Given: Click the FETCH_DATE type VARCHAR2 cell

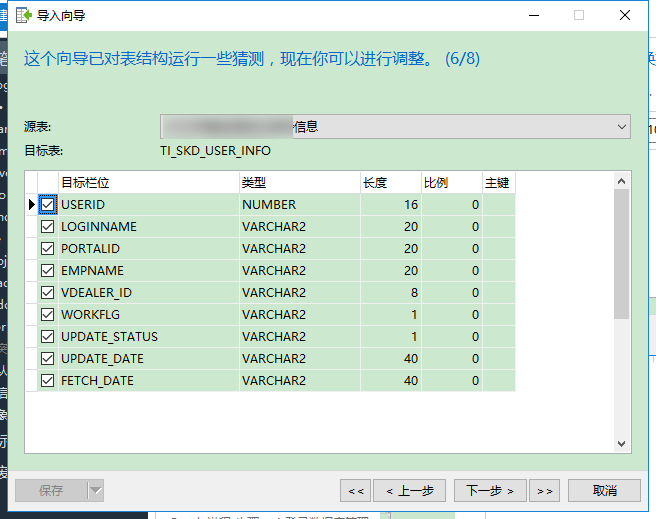Looking at the screenshot, I should point(300,381).
